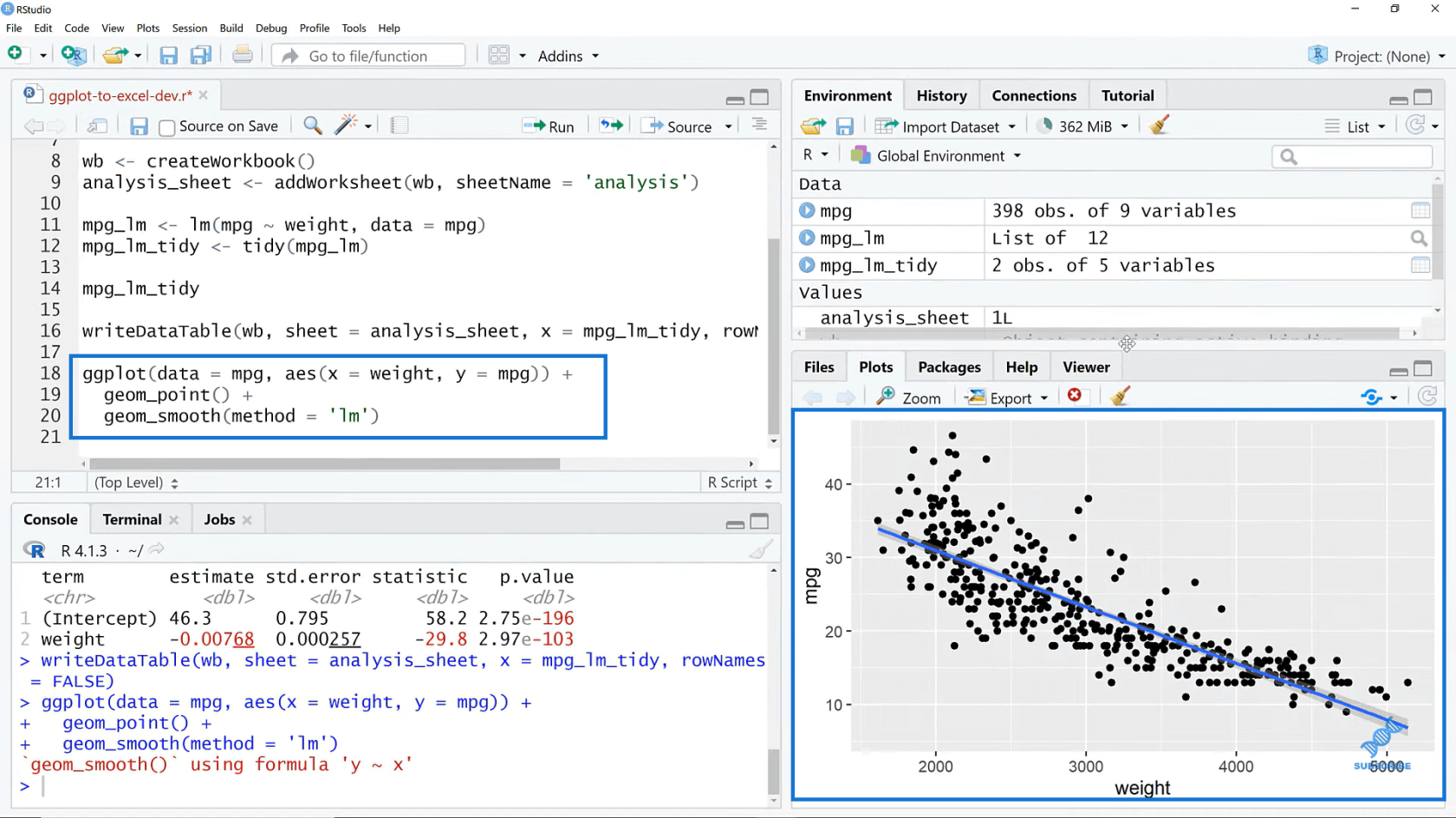Click the editor vertical scrollbar
Image resolution: width=1456 pixels, height=818 pixels.
coord(773,338)
